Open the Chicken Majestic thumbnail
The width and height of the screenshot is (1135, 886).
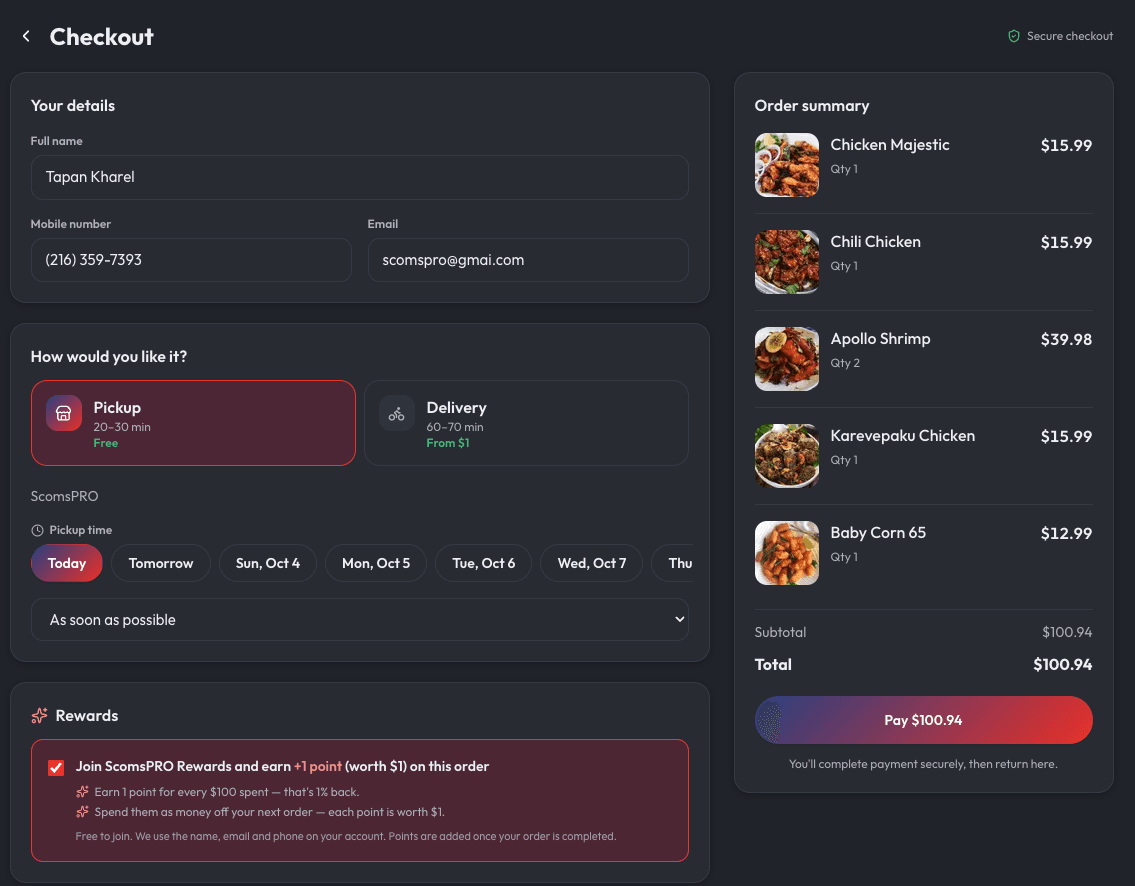click(x=787, y=165)
